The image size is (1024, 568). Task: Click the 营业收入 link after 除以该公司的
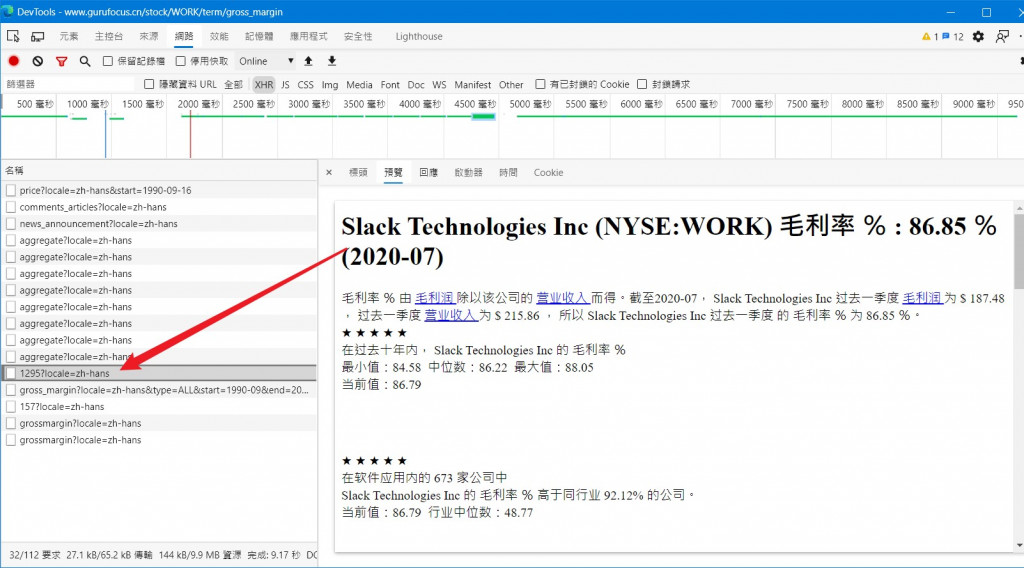563,298
